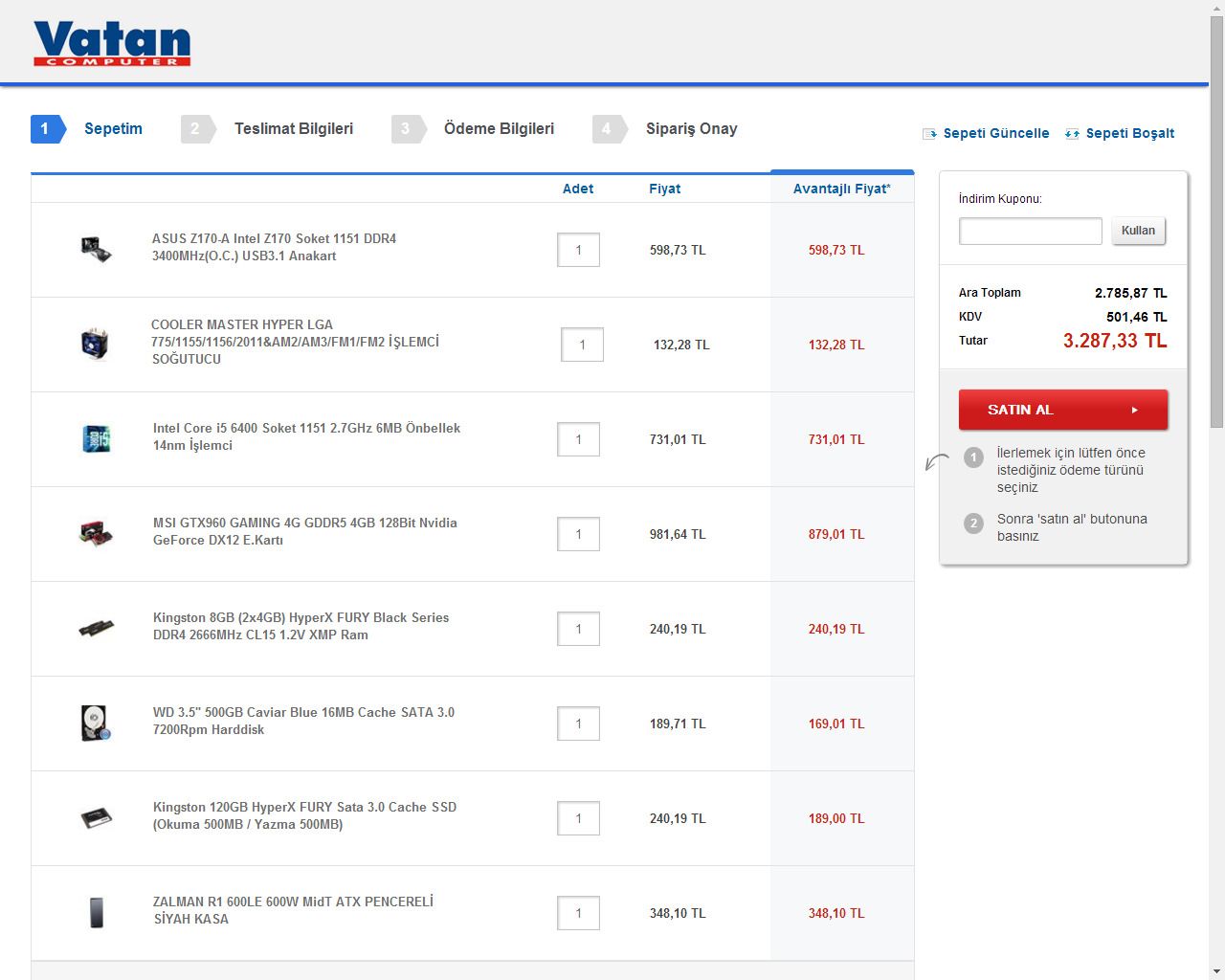Click the 3.287,33 TL total amount
The width and height of the screenshot is (1225, 980).
click(1115, 341)
